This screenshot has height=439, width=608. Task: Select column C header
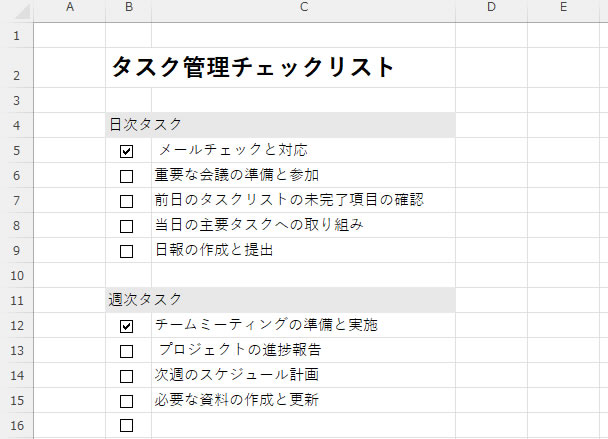(x=303, y=9)
